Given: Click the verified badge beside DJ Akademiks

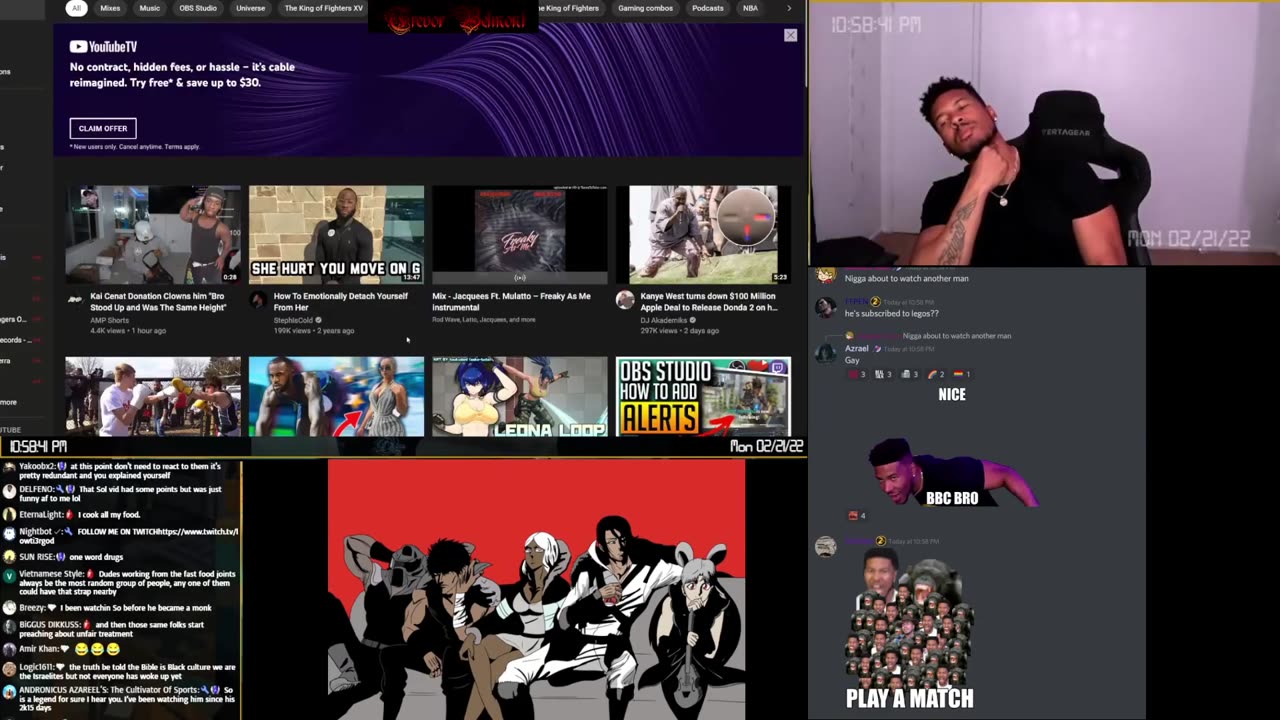Looking at the screenshot, I should point(692,320).
